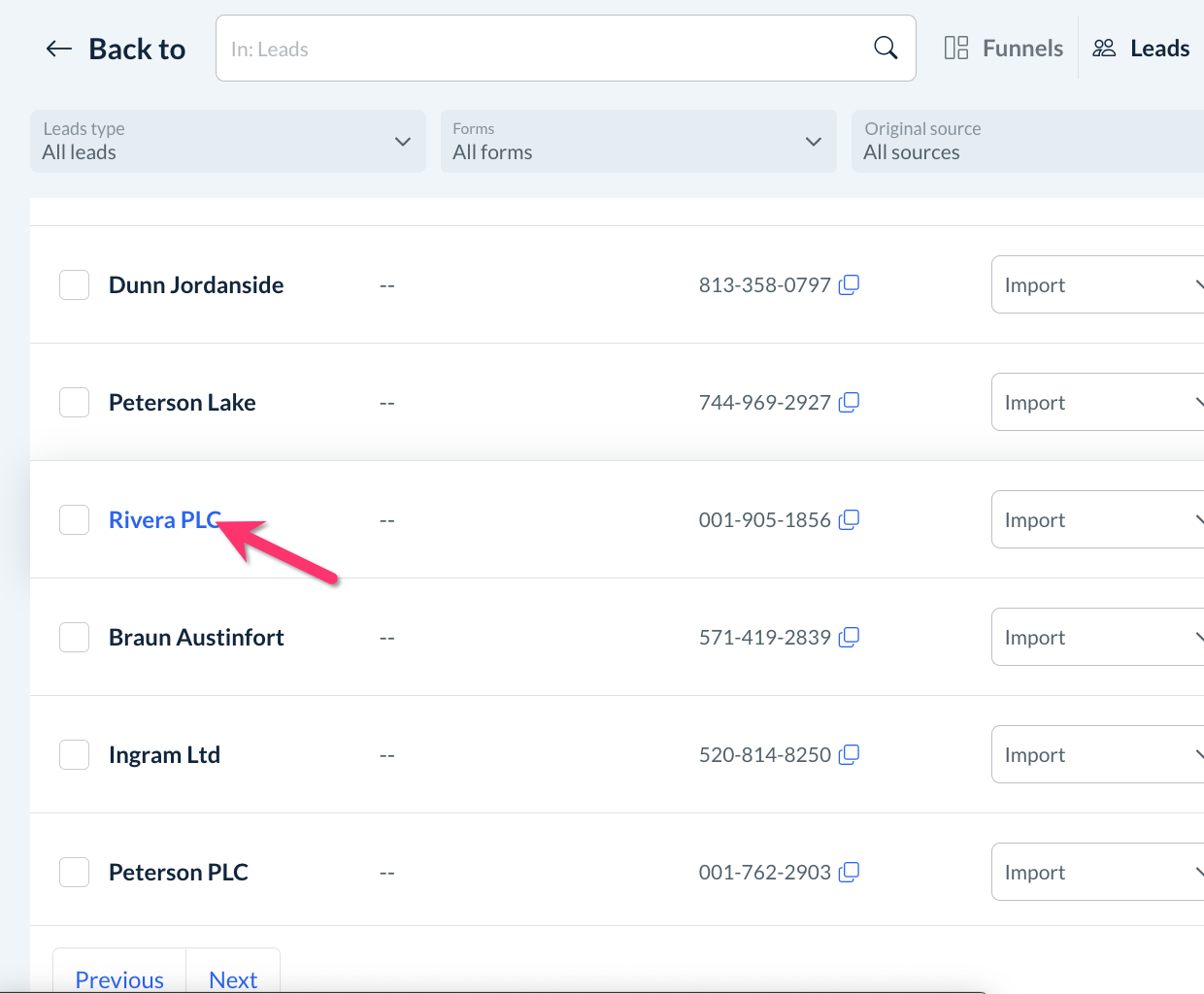This screenshot has height=994, width=1204.
Task: Open the Rivera PLC lead link
Action: (x=163, y=520)
